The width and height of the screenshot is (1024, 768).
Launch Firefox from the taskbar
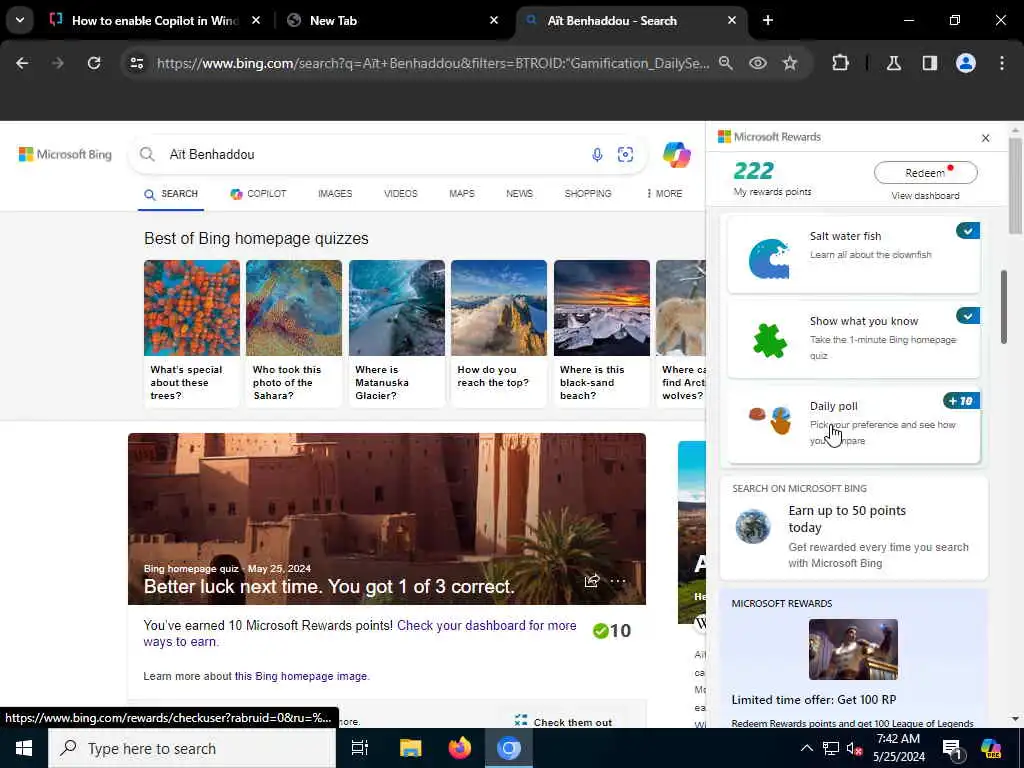460,748
